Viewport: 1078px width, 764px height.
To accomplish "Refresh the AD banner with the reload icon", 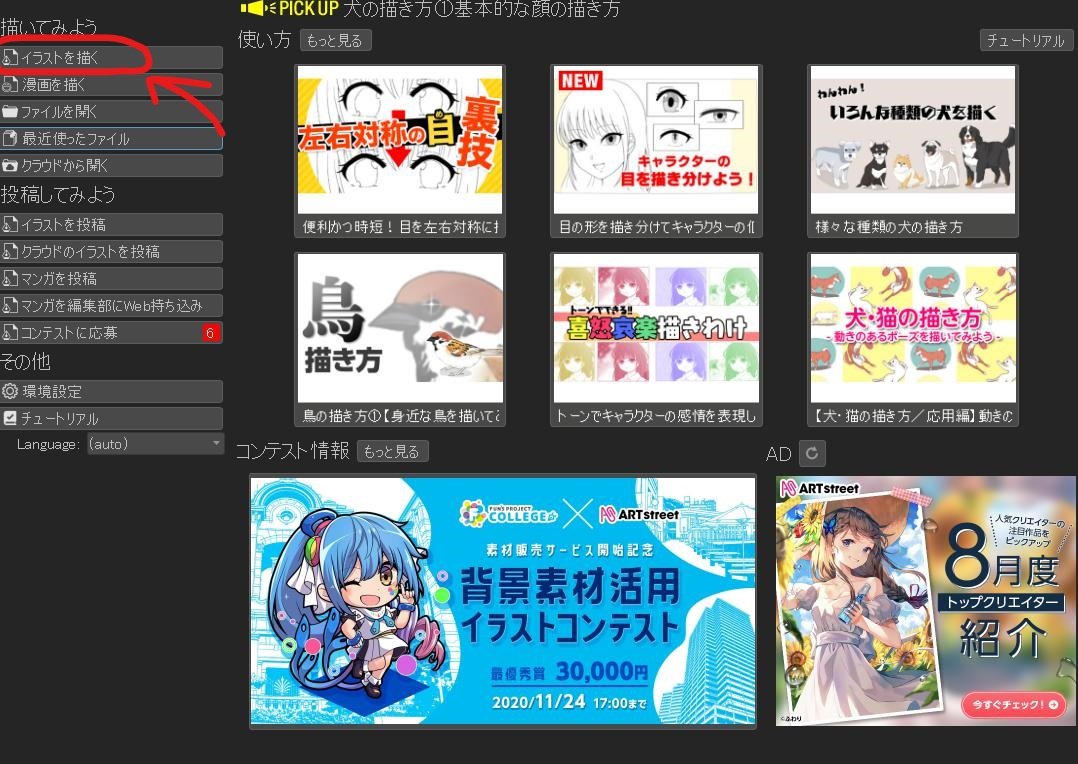I will (812, 453).
